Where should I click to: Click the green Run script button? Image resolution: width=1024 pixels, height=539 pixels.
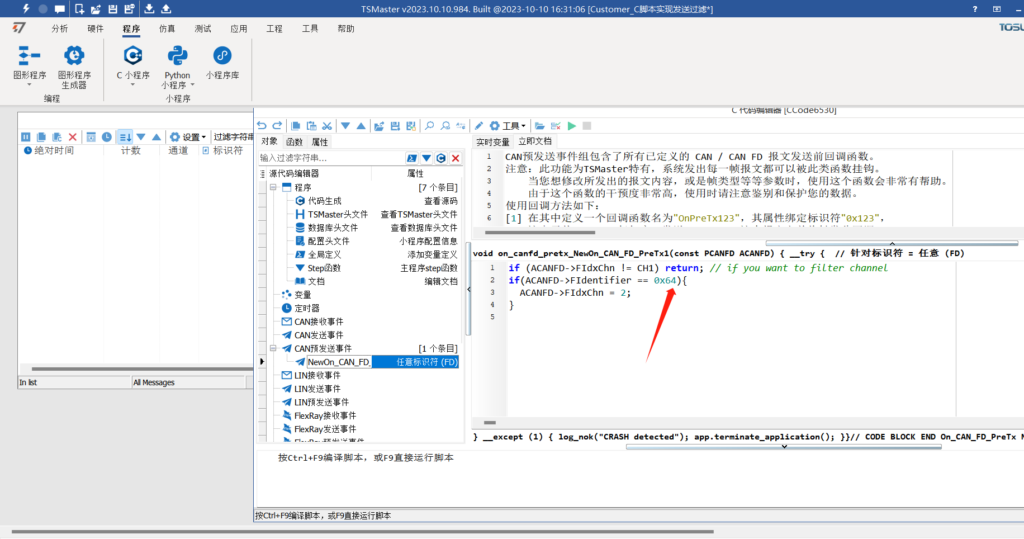[572, 126]
